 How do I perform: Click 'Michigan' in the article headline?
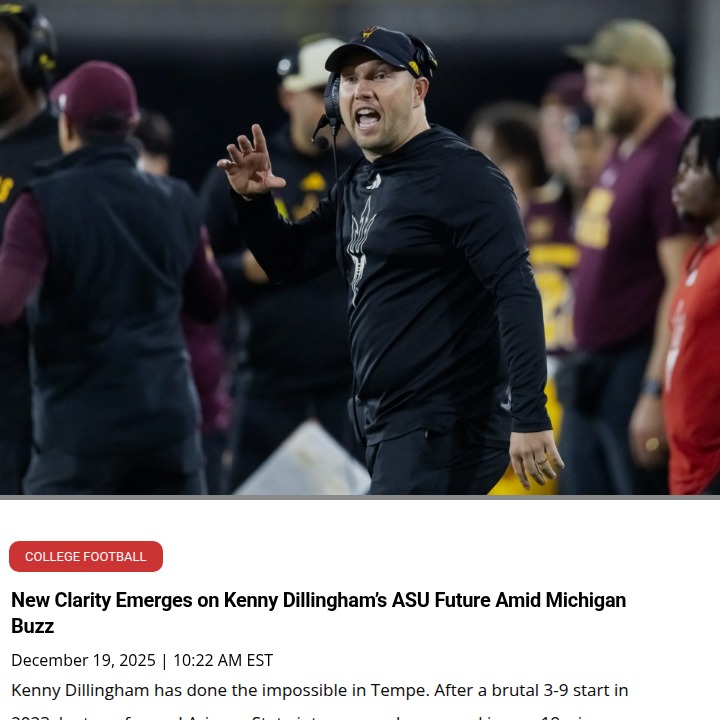[585, 600]
